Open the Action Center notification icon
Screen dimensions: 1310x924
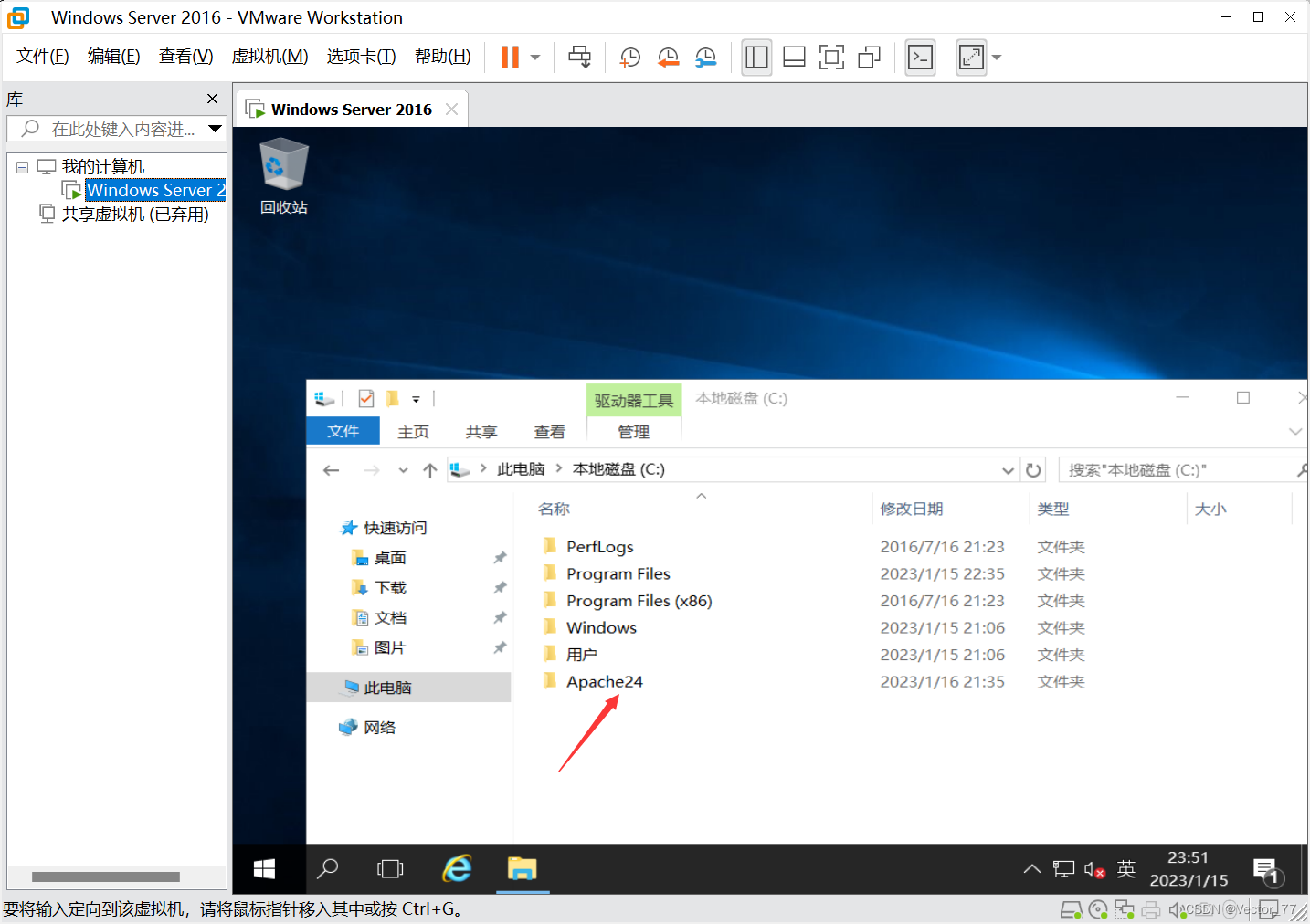click(x=1266, y=871)
